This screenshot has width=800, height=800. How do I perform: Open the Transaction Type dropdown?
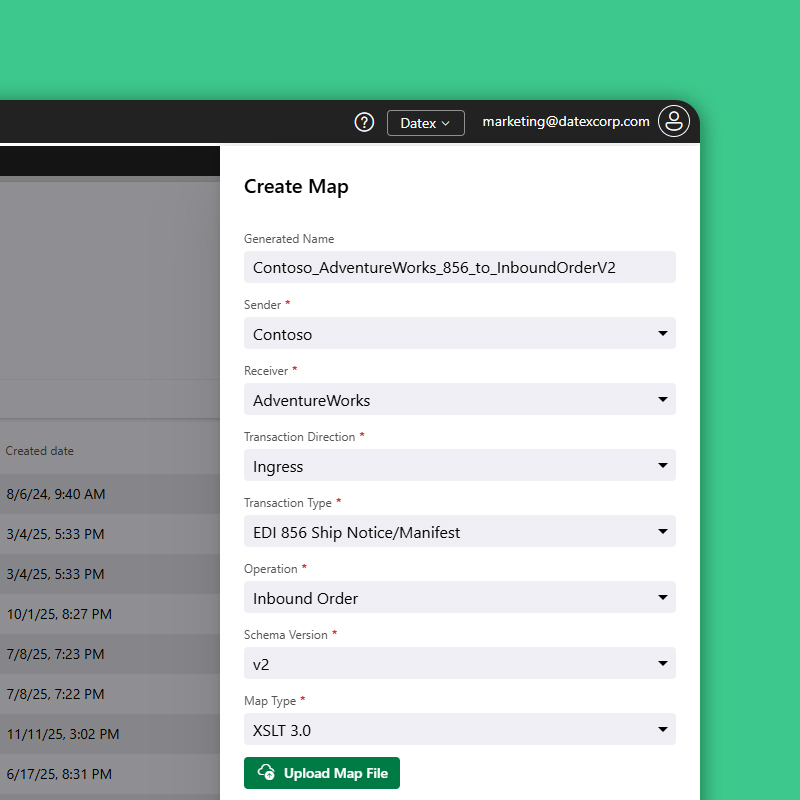pyautogui.click(x=459, y=532)
